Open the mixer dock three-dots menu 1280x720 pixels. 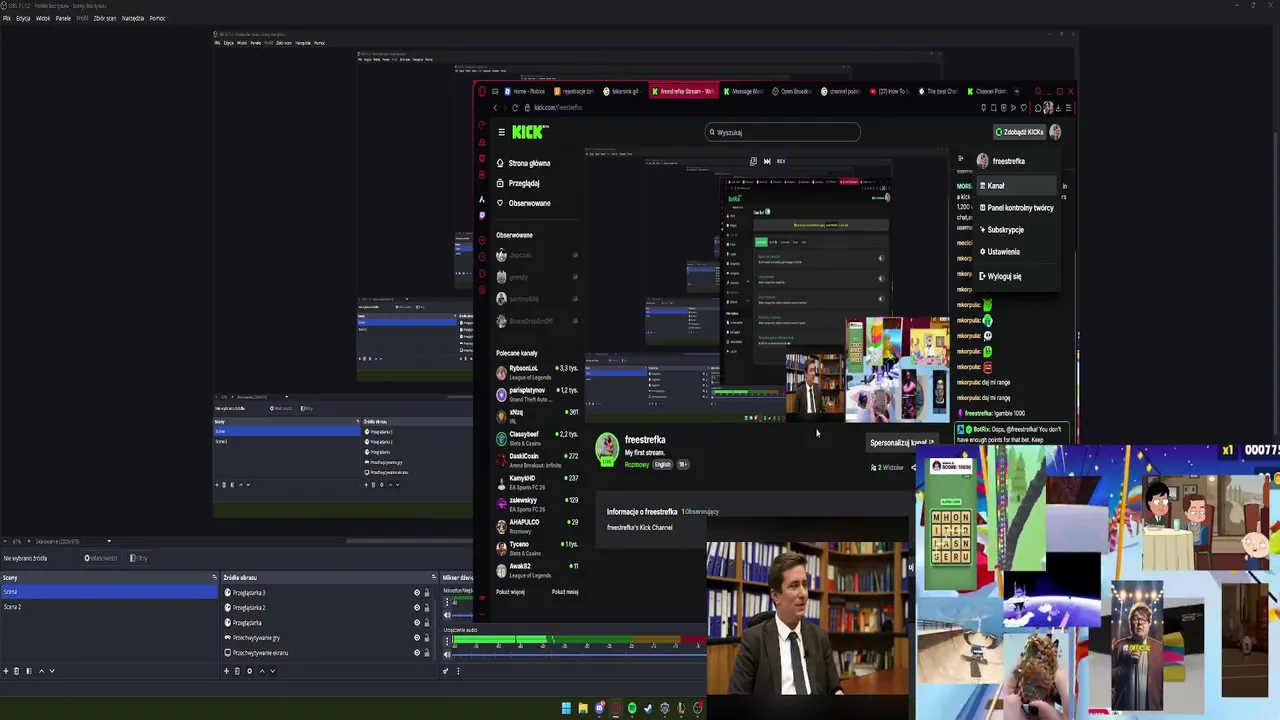point(458,671)
